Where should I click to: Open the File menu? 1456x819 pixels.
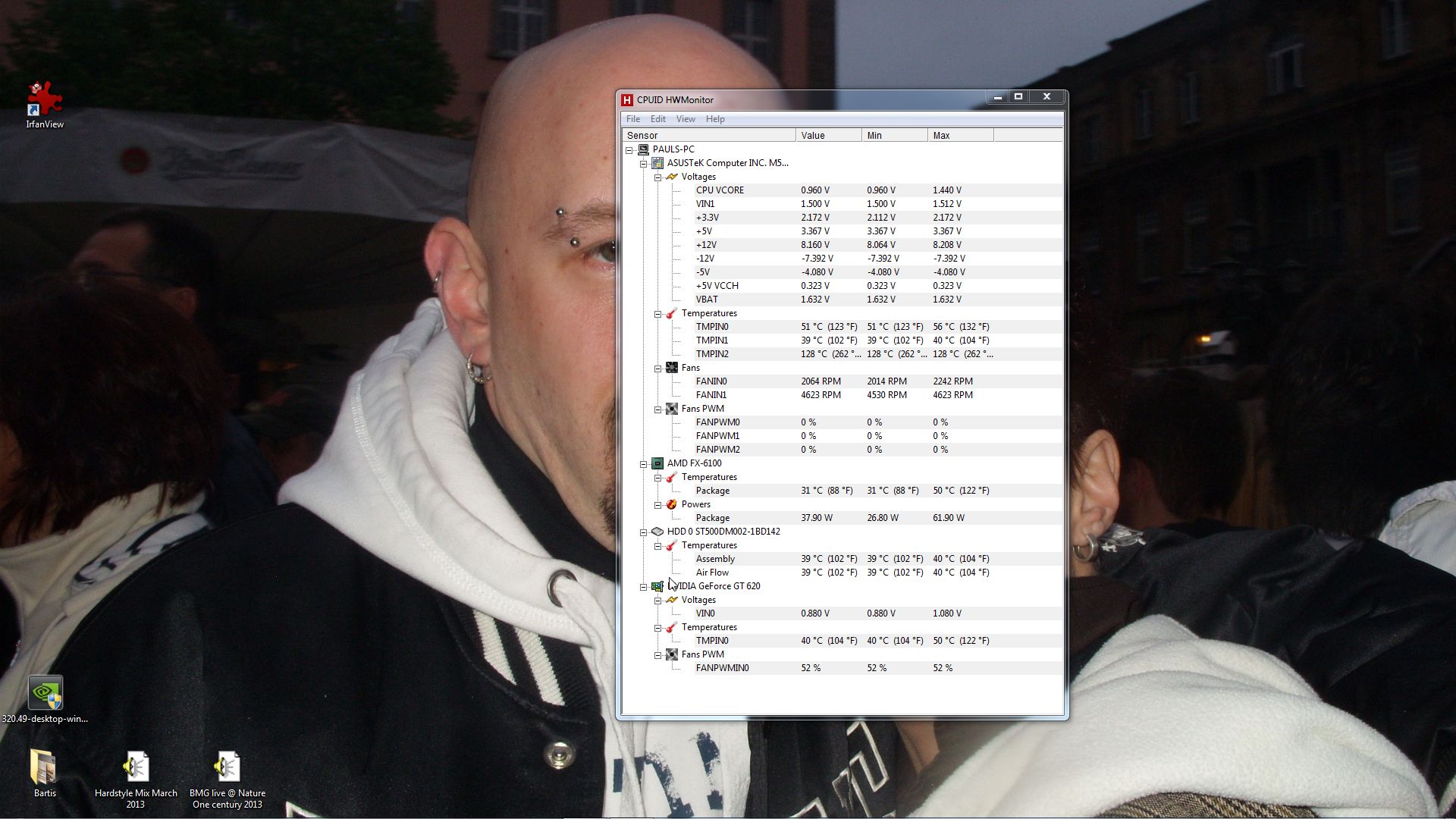pos(632,119)
